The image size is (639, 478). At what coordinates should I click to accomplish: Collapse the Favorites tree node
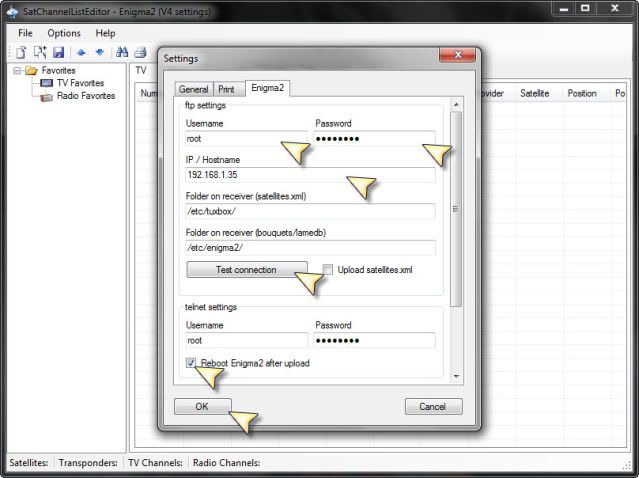click(x=17, y=70)
